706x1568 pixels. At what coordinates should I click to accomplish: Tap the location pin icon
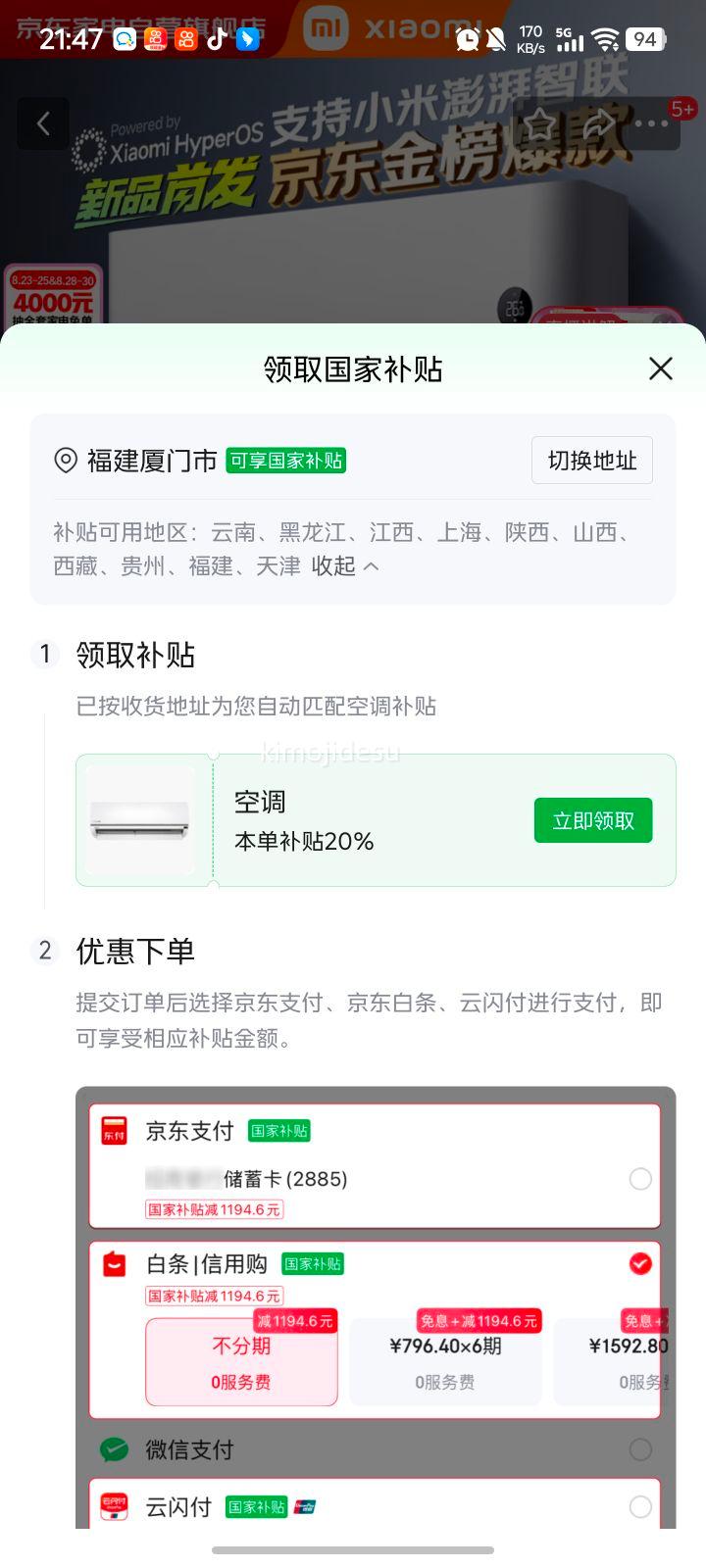pos(66,461)
